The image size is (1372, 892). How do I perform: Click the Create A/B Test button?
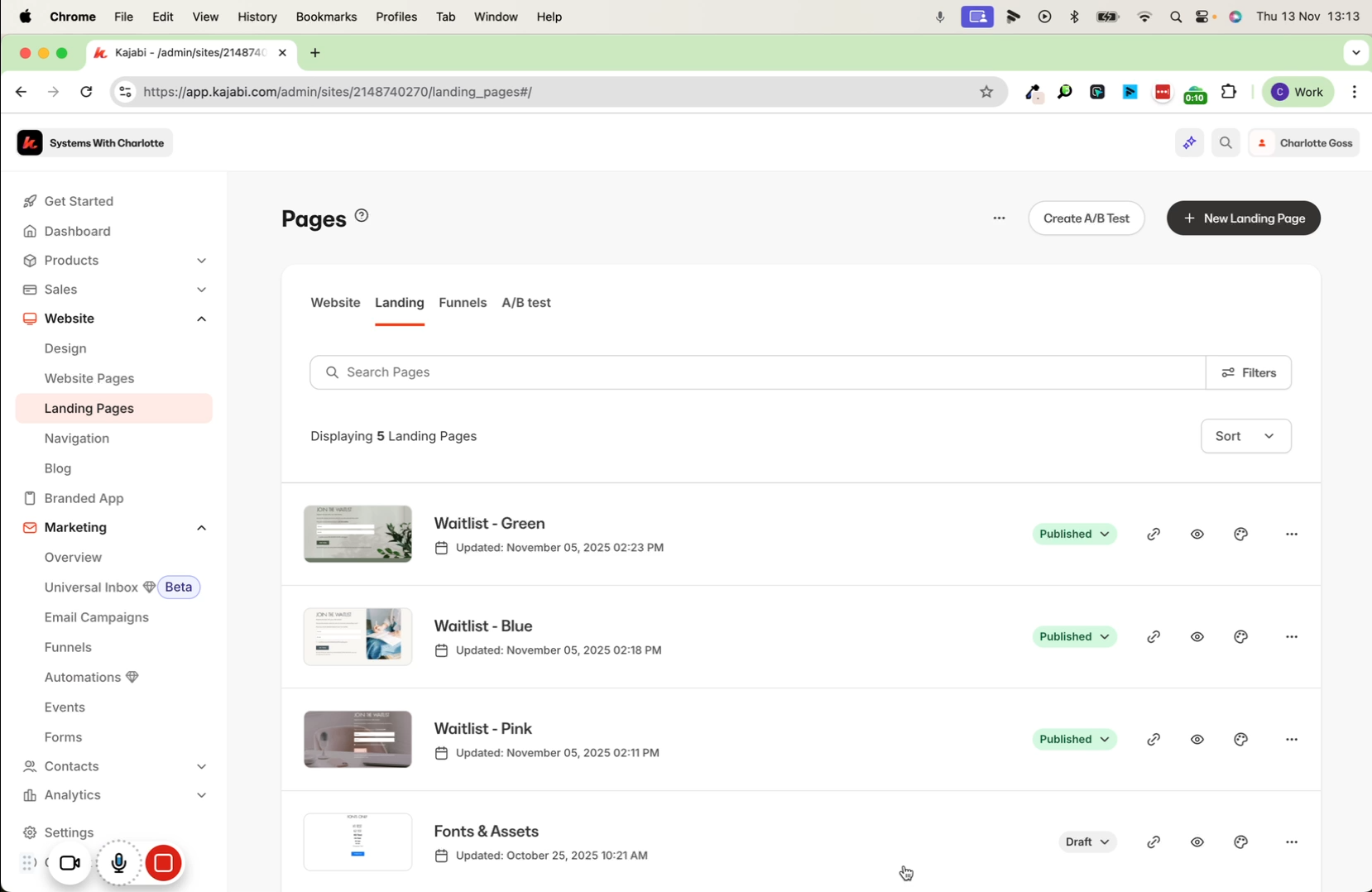pos(1086,218)
